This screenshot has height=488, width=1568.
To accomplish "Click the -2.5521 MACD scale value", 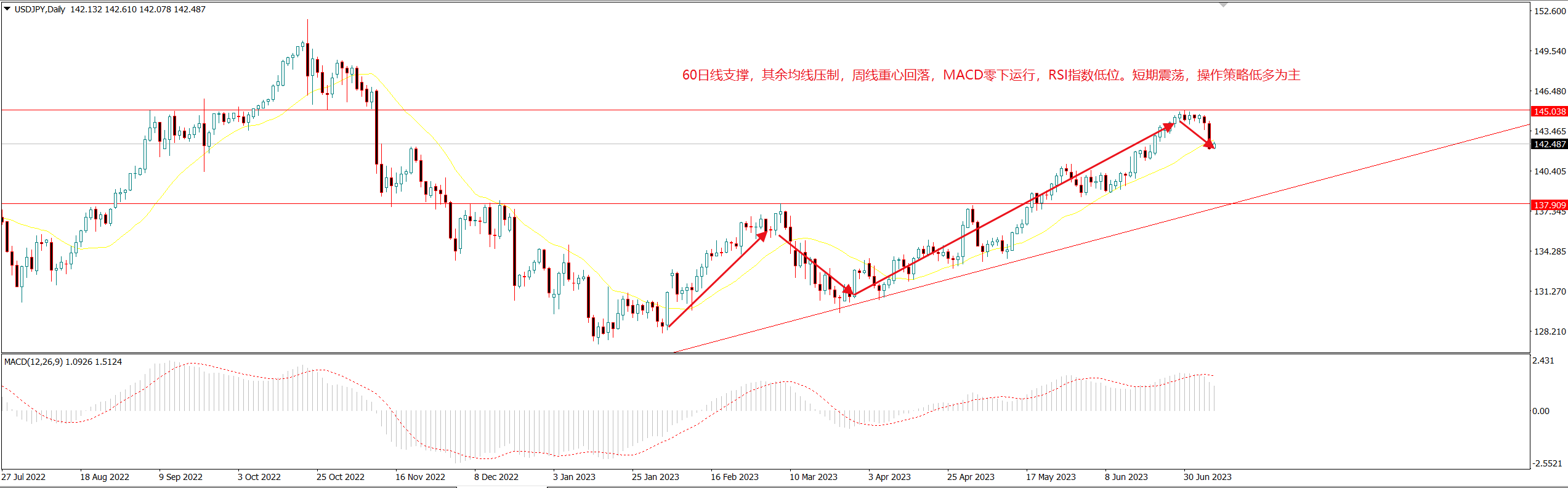I will (x=1547, y=463).
